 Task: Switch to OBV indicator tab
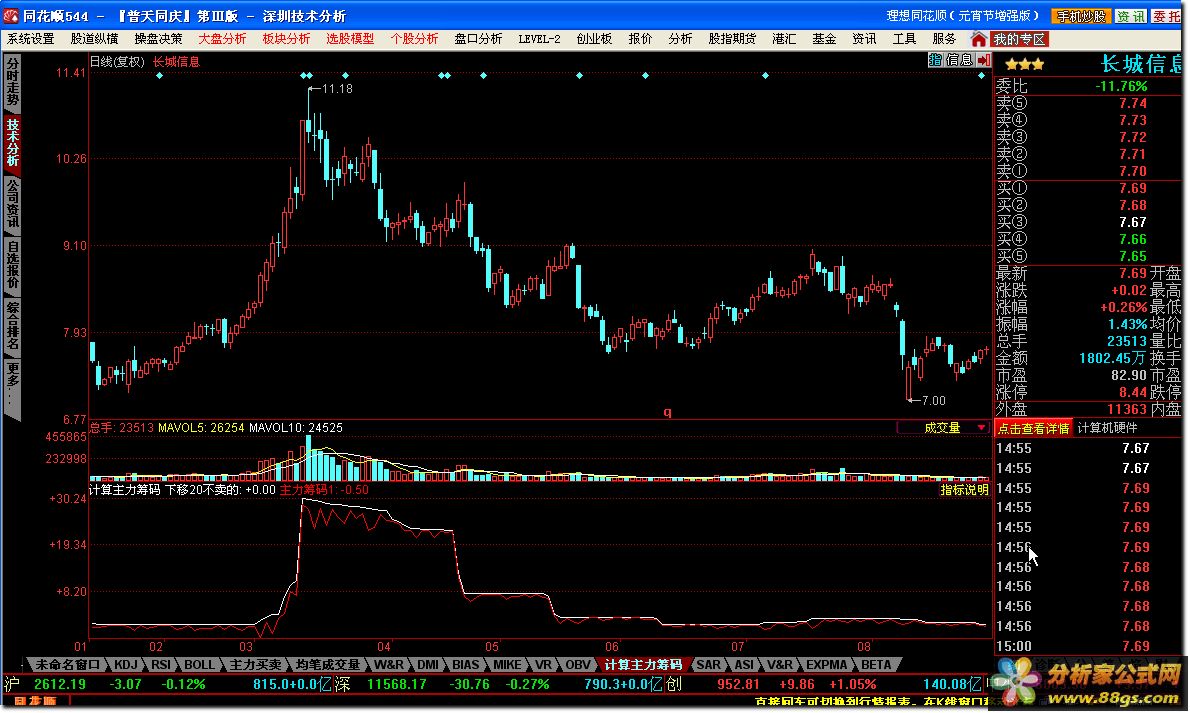click(578, 664)
